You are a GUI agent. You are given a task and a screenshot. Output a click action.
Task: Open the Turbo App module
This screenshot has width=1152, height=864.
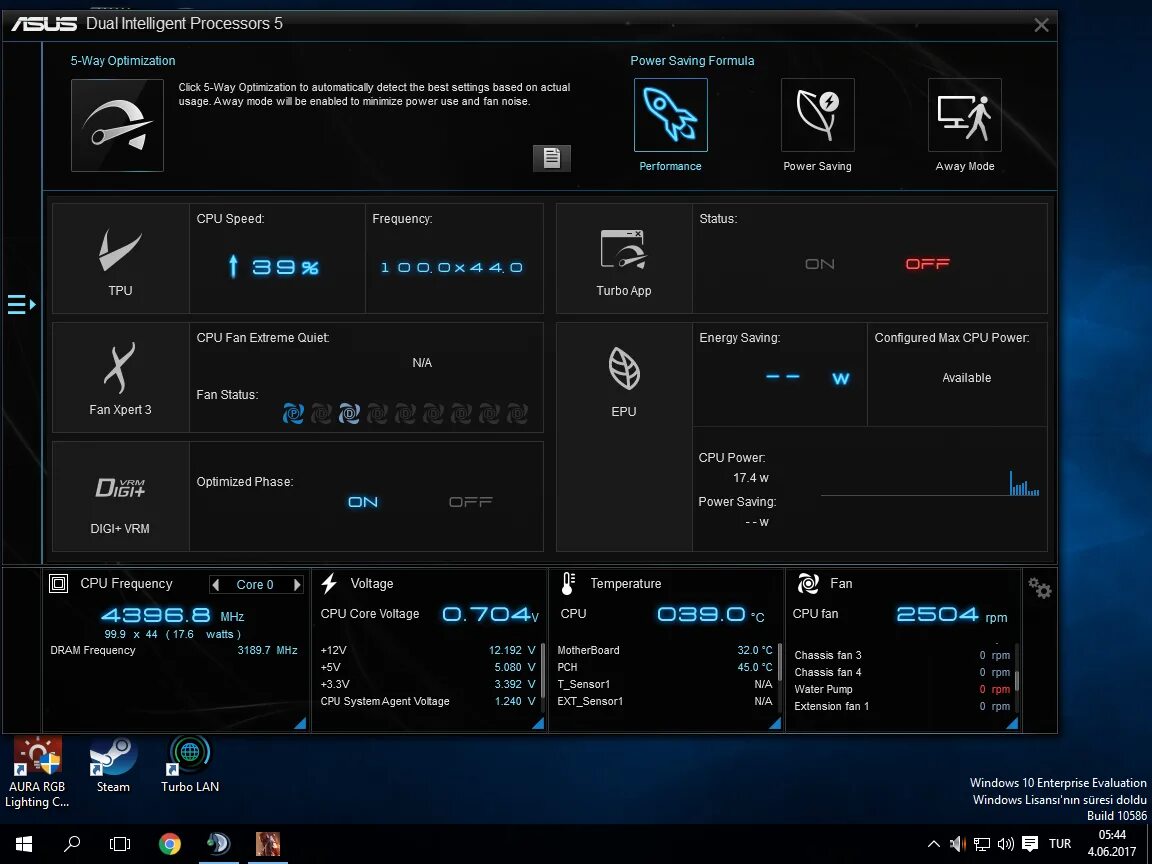[x=624, y=259]
